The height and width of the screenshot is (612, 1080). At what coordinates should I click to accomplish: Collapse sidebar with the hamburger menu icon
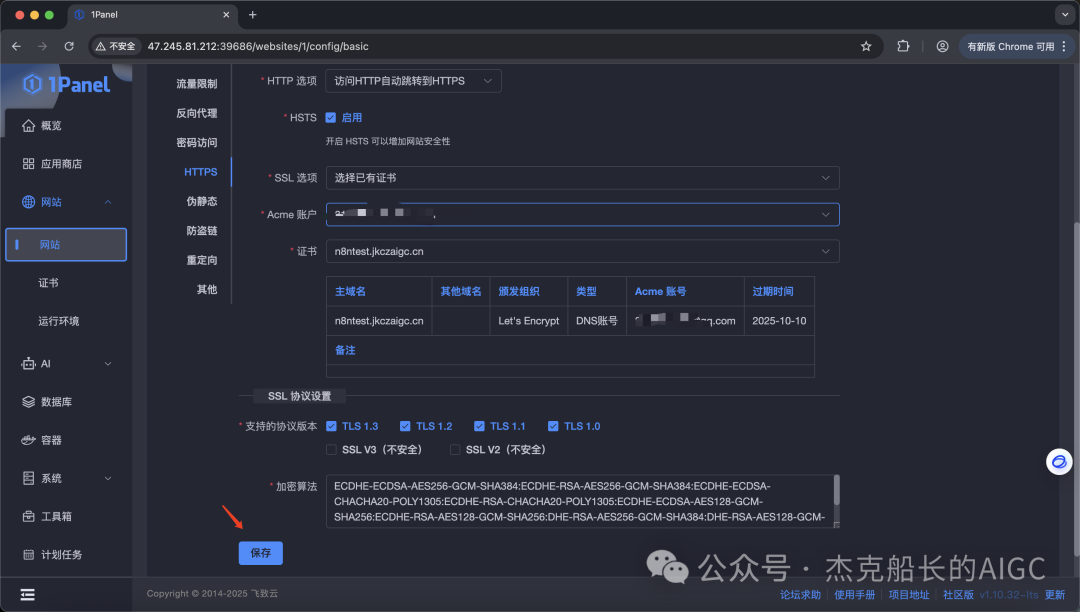pos(28,595)
